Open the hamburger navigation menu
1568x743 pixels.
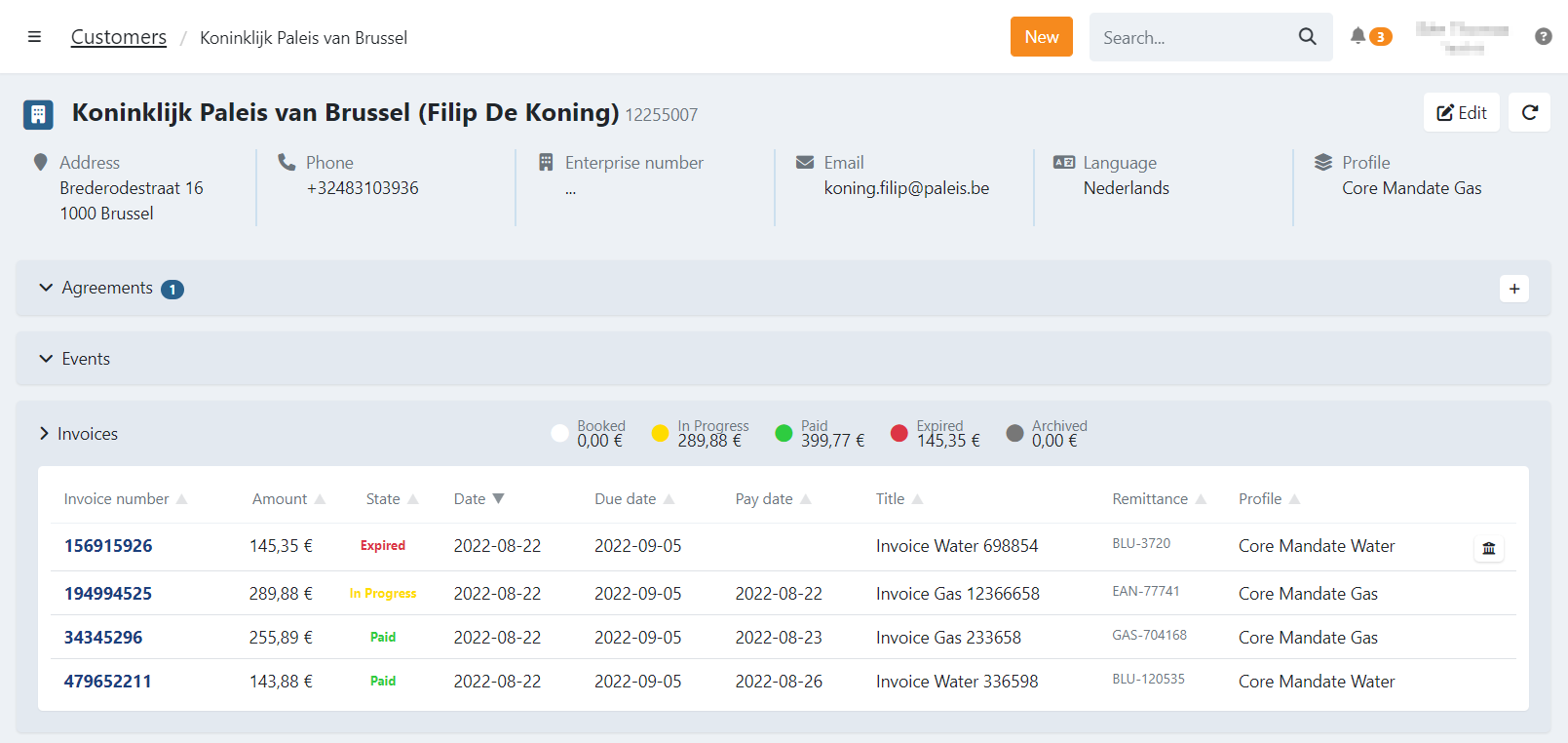click(34, 37)
